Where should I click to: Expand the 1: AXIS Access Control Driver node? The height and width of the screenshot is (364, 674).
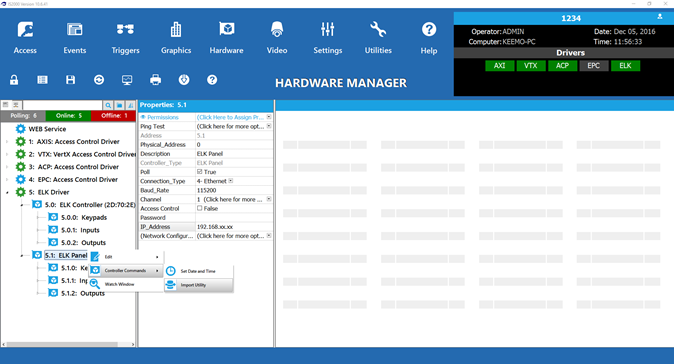[x=7, y=141]
